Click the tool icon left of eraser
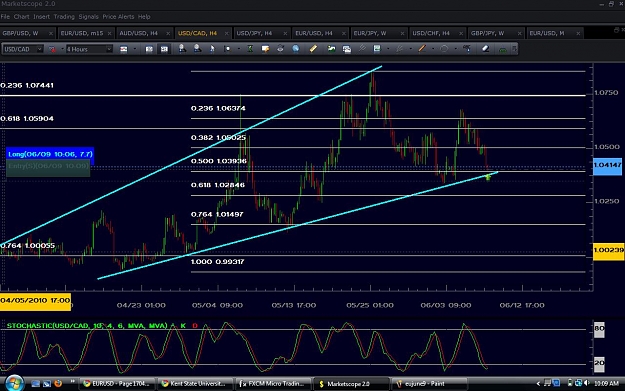 pos(467,49)
